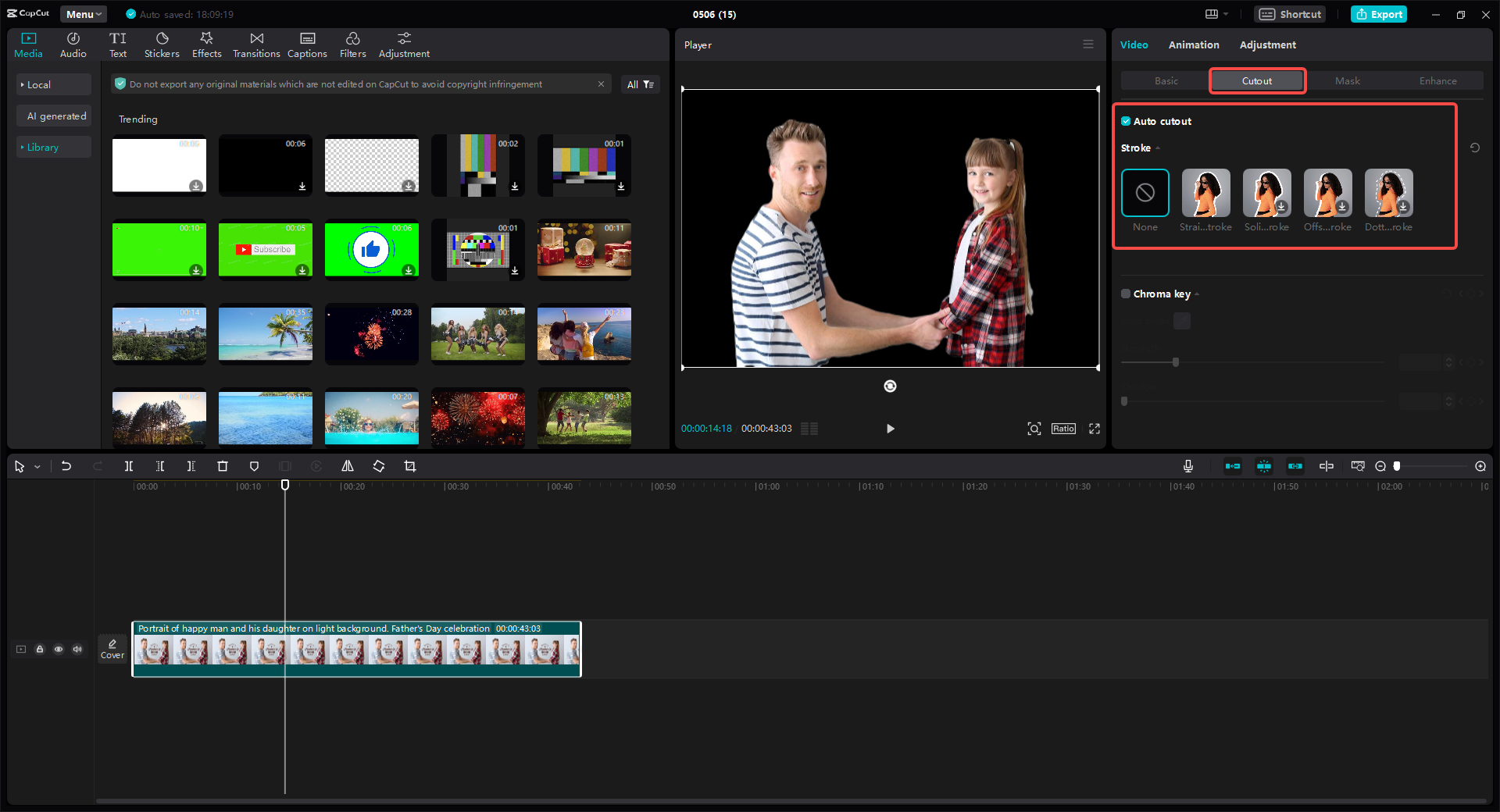Viewport: 1500px width, 812px height.
Task: Switch to the Mask tab
Action: click(x=1347, y=81)
